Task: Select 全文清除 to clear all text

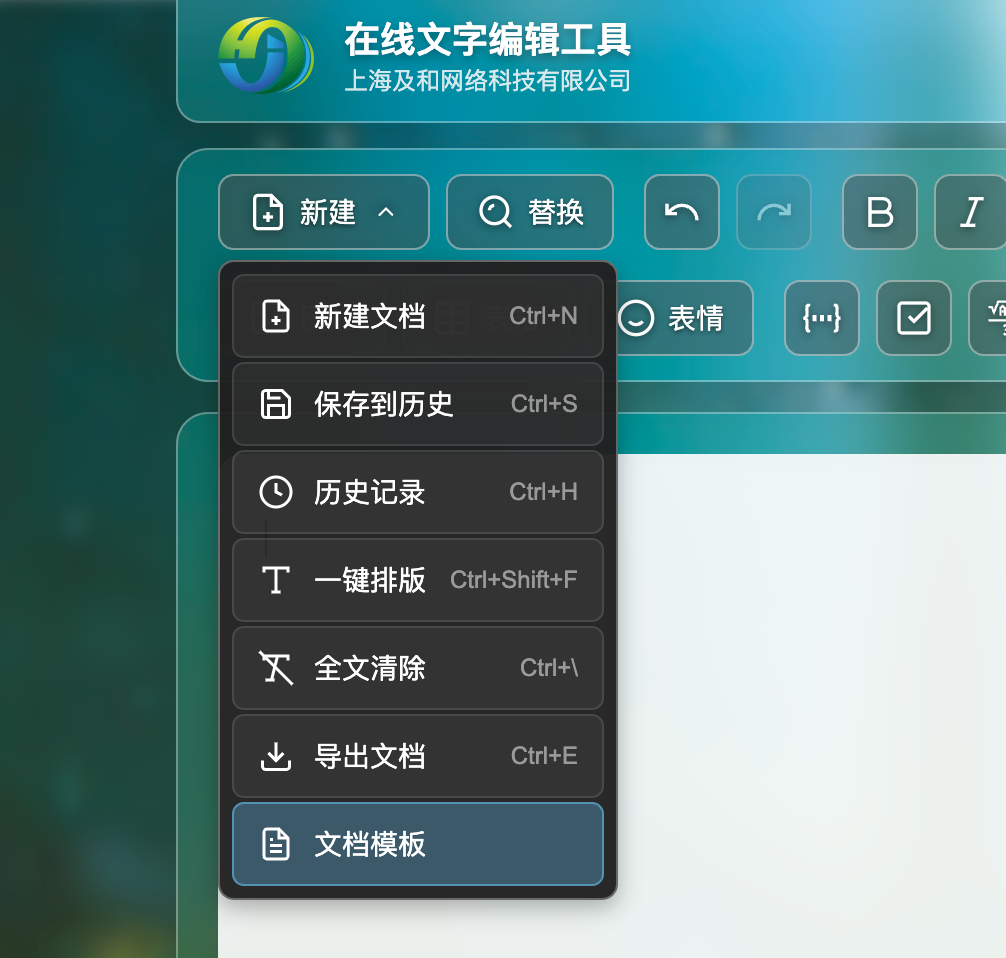Action: pos(418,668)
